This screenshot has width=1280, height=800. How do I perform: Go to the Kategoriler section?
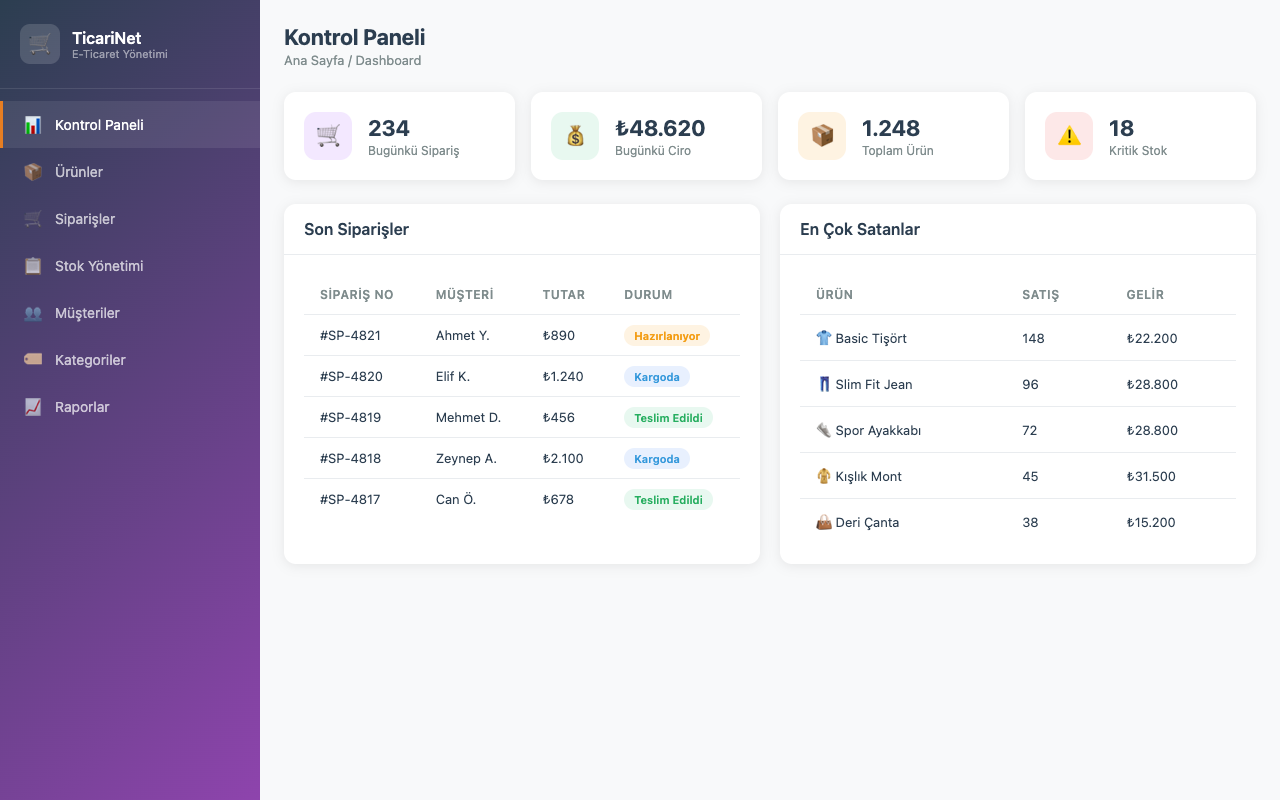pos(130,360)
